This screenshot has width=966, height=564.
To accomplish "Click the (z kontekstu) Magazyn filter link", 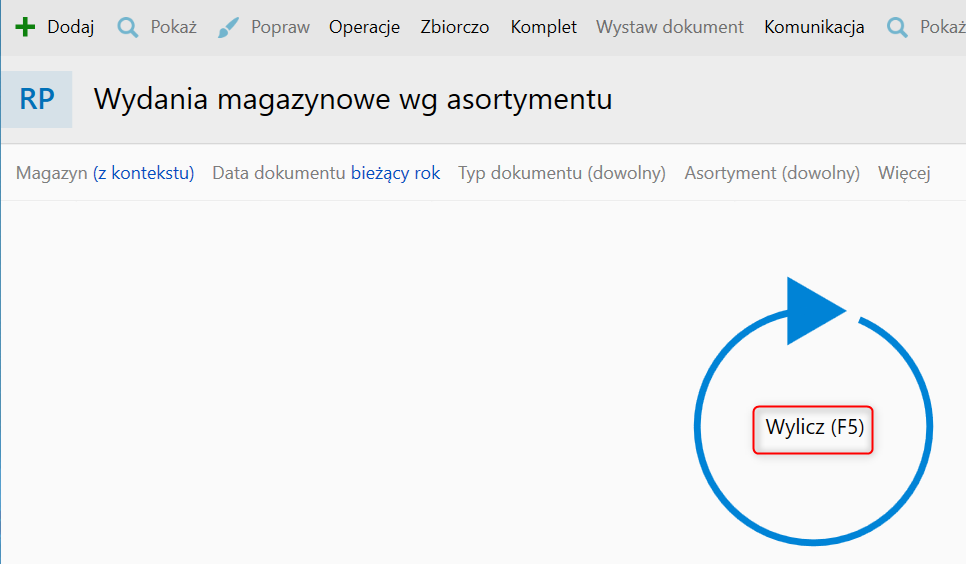I will (143, 173).
